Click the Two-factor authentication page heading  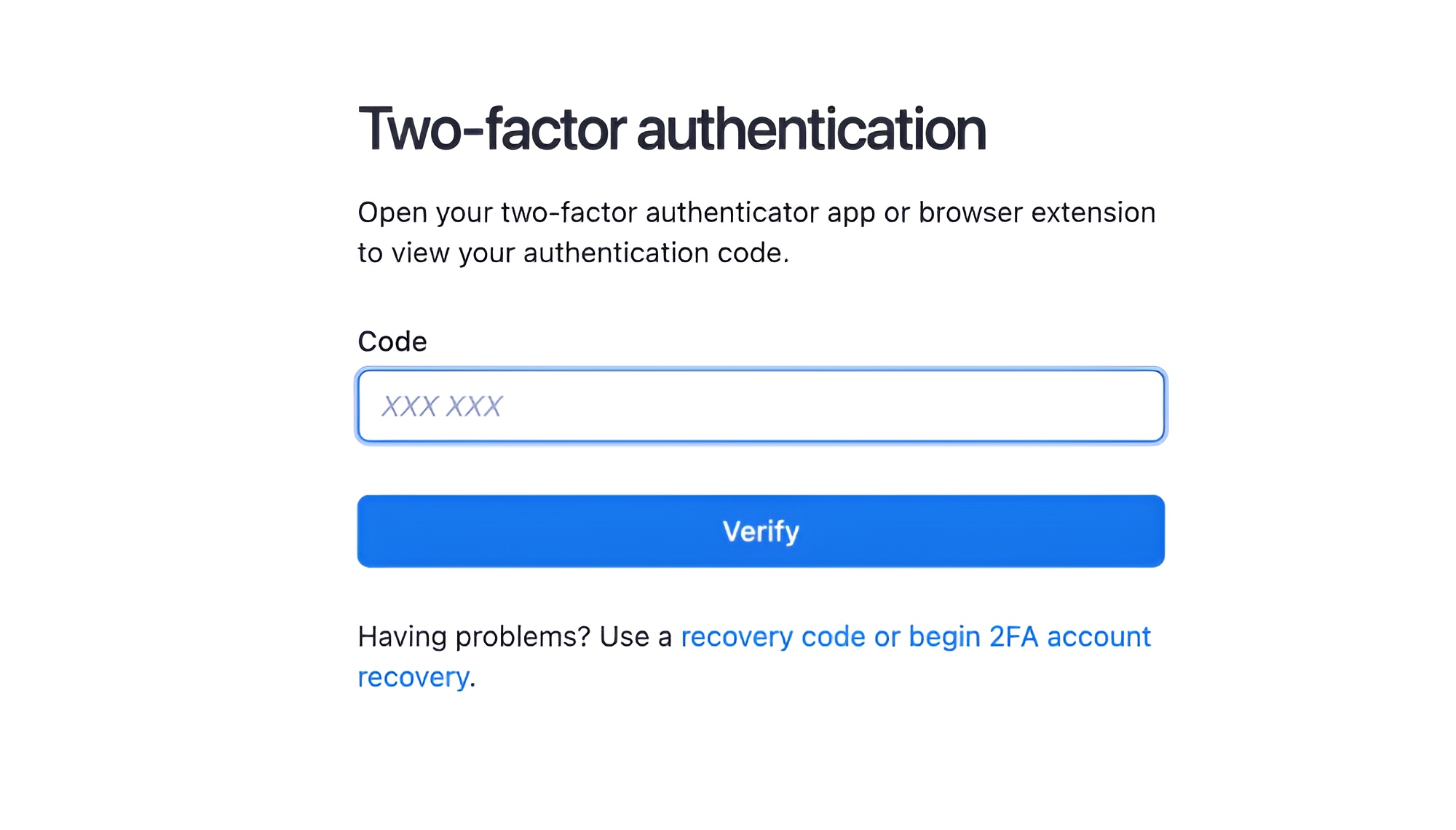pos(672,130)
